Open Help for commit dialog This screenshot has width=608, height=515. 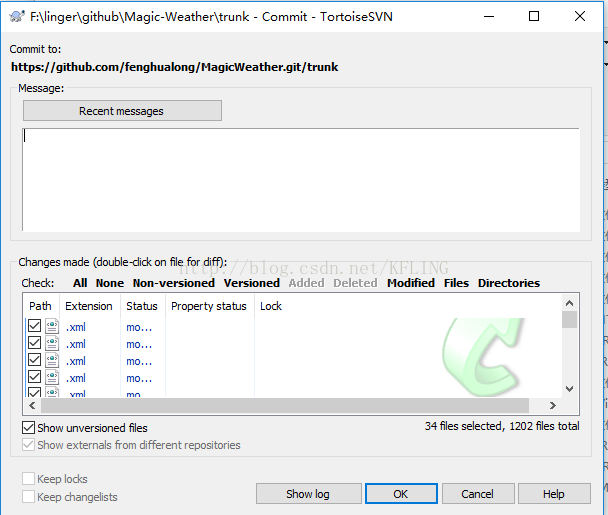point(554,494)
